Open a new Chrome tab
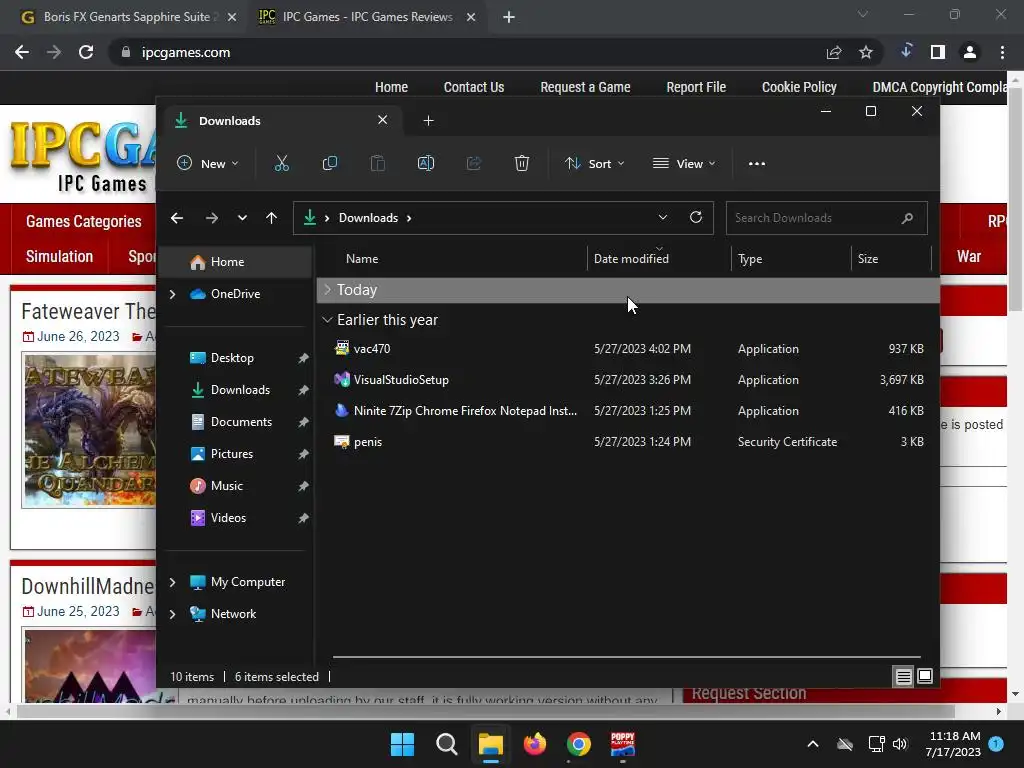1024x768 pixels. [509, 17]
